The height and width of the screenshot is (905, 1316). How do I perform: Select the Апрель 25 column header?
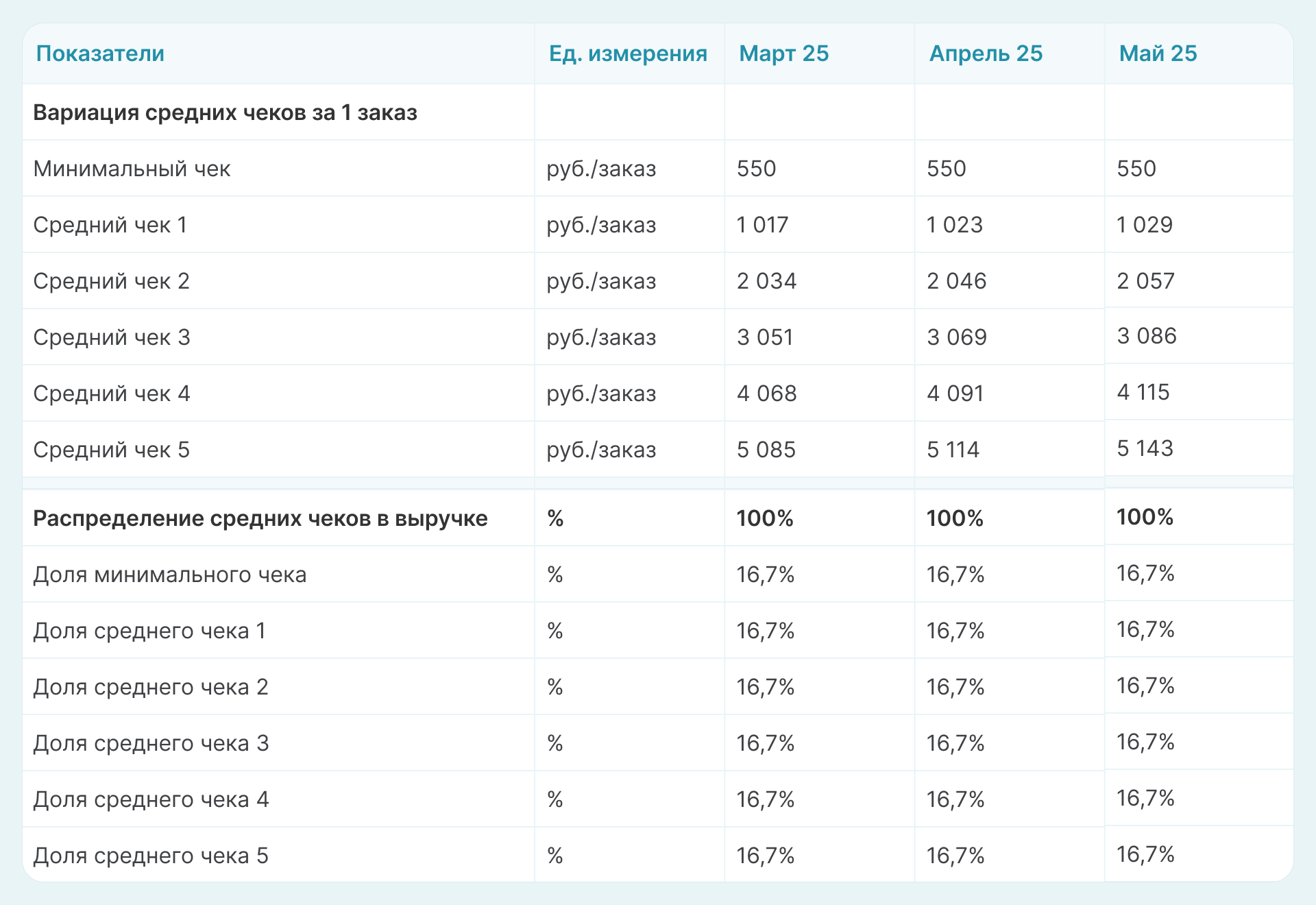tap(985, 53)
